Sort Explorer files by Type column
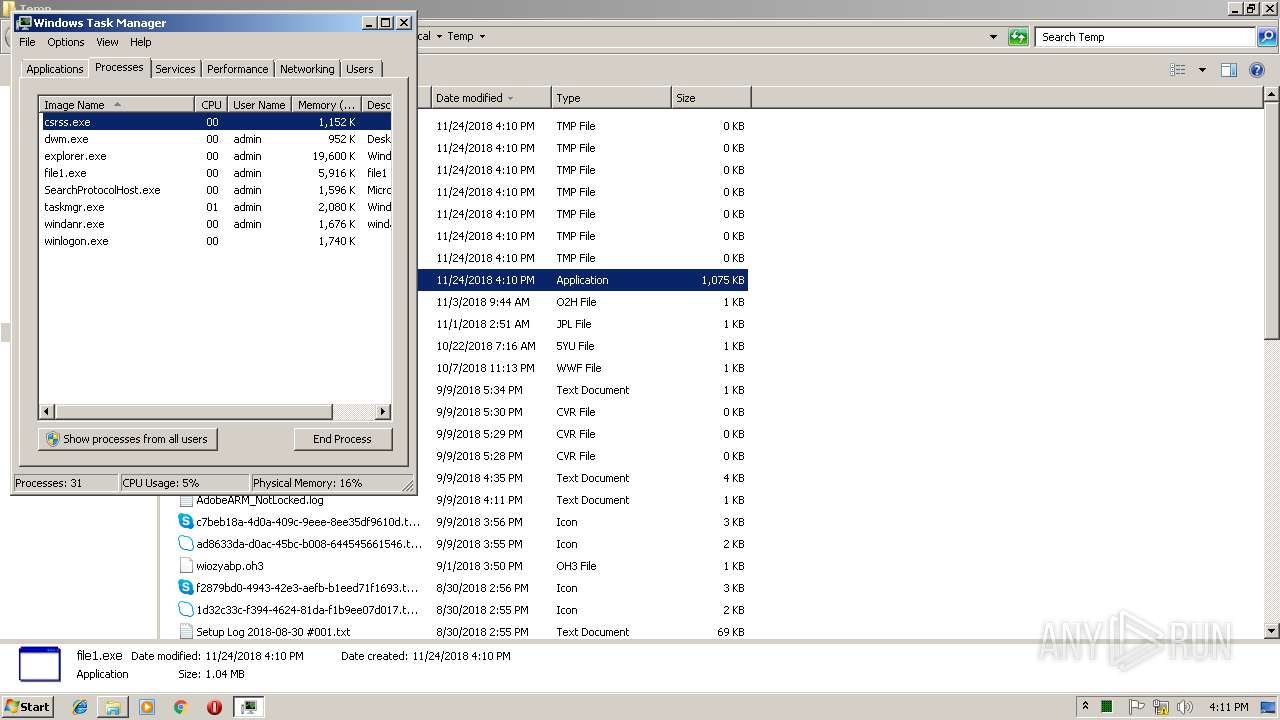The width and height of the screenshot is (1280, 720). click(x=610, y=98)
